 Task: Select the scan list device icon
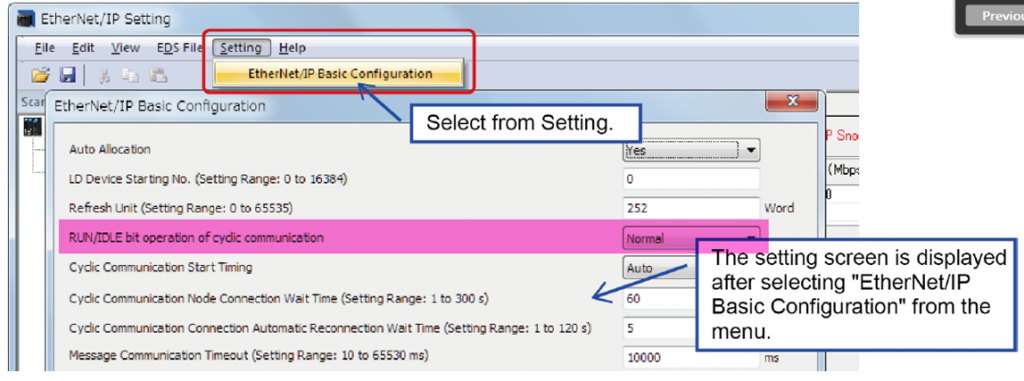tap(32, 127)
